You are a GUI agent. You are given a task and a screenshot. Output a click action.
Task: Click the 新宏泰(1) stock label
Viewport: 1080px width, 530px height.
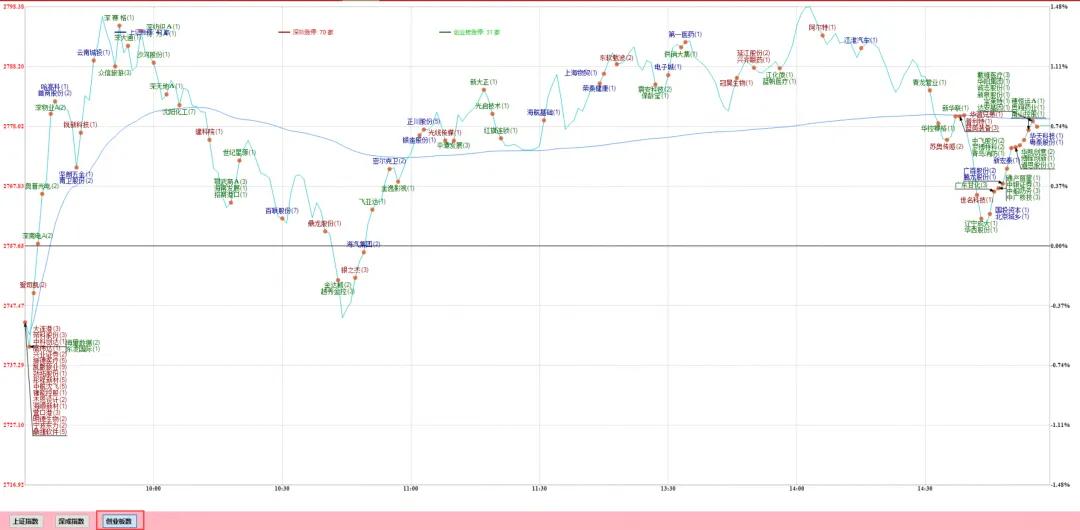[1006, 161]
